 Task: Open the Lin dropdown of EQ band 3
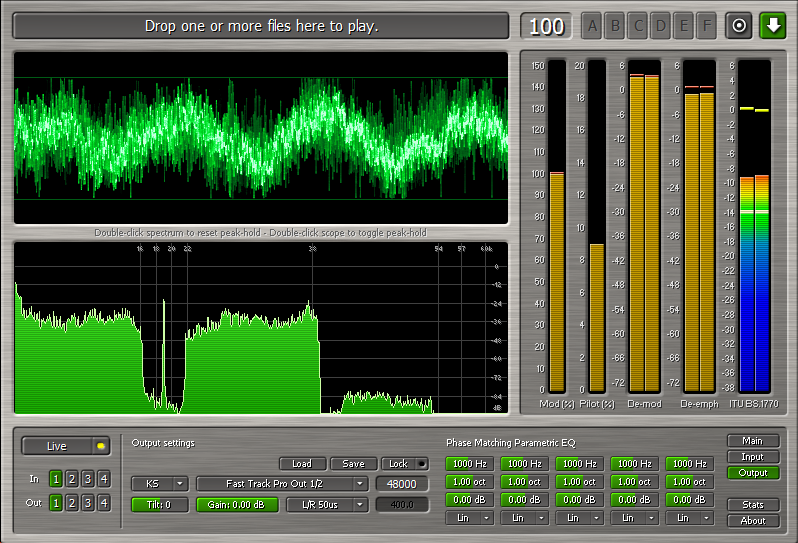579,518
